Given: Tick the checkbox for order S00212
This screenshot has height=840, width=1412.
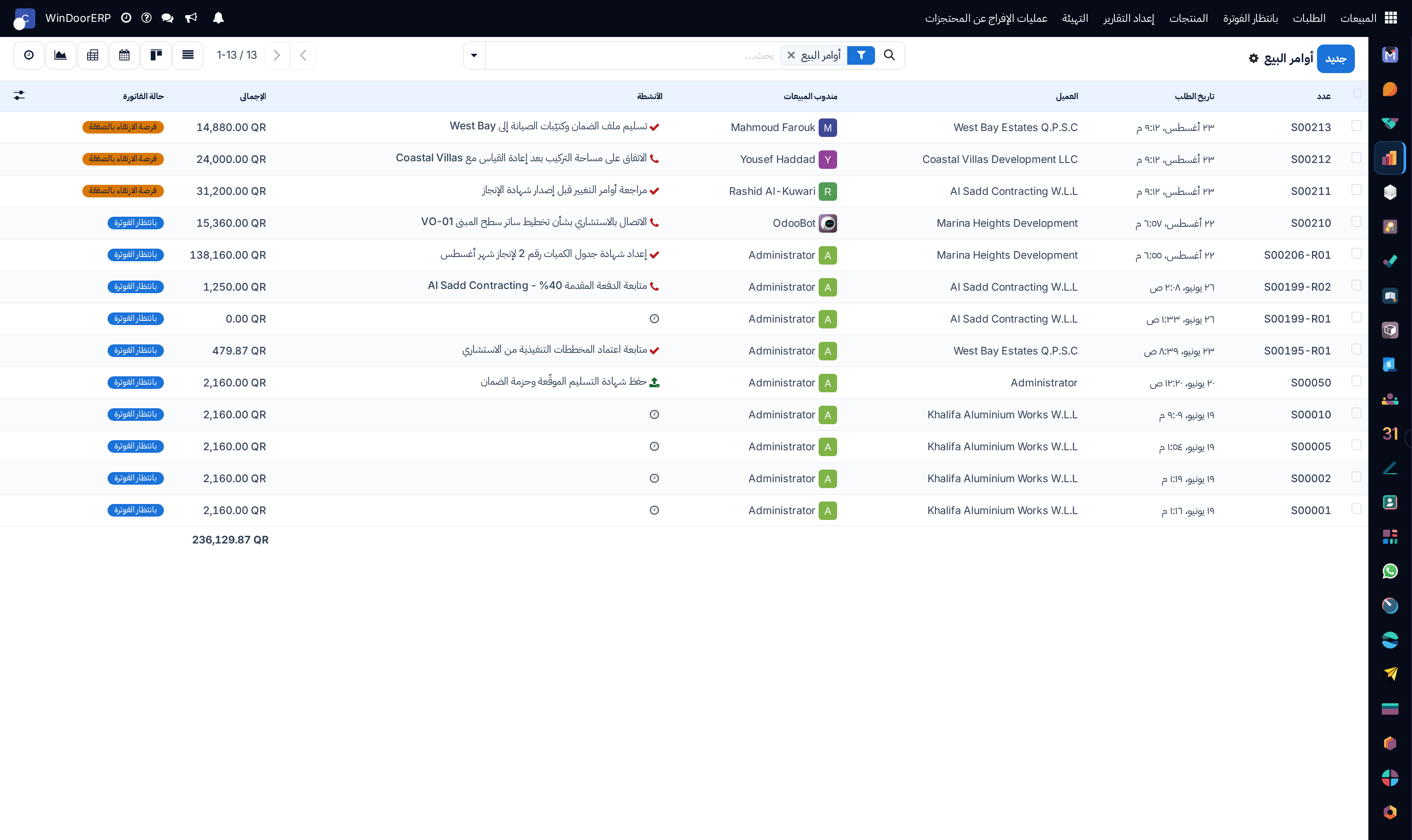Looking at the screenshot, I should point(1357,157).
